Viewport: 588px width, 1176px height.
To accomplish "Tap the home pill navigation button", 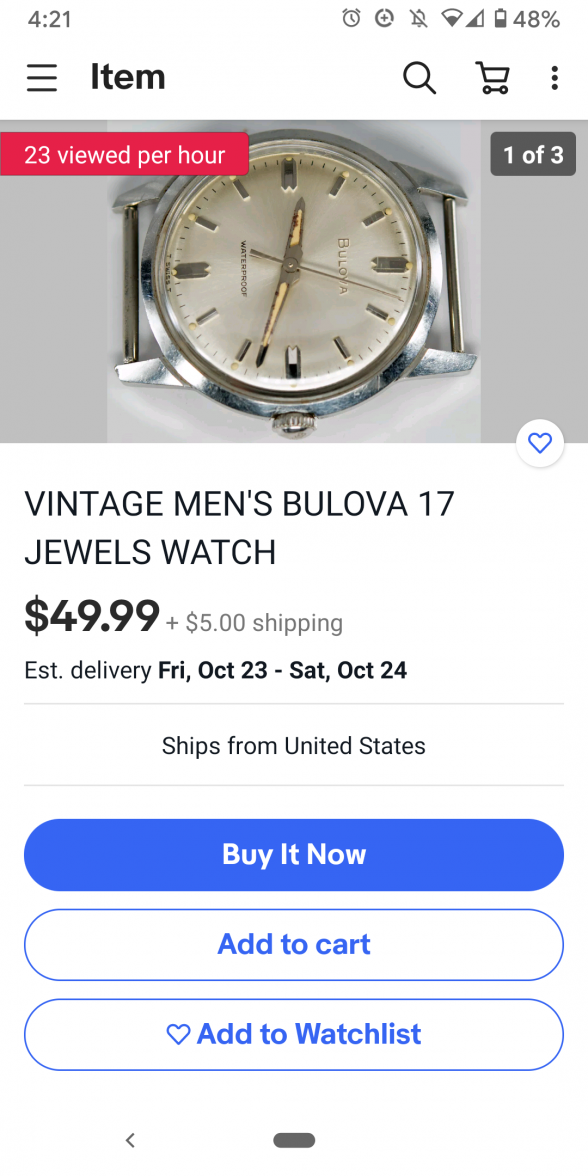I will 294,1140.
